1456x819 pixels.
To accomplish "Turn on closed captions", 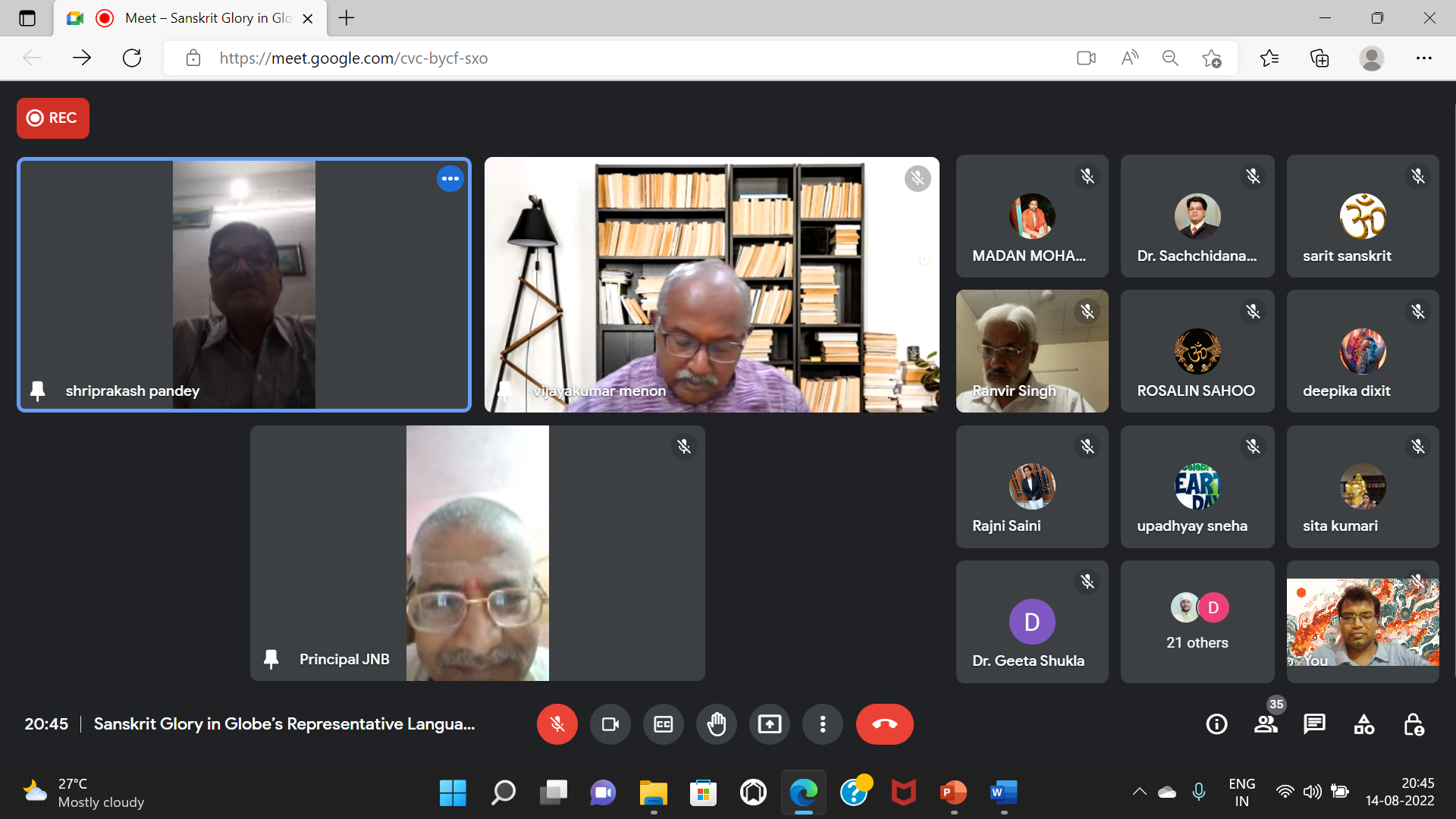I will [x=663, y=724].
